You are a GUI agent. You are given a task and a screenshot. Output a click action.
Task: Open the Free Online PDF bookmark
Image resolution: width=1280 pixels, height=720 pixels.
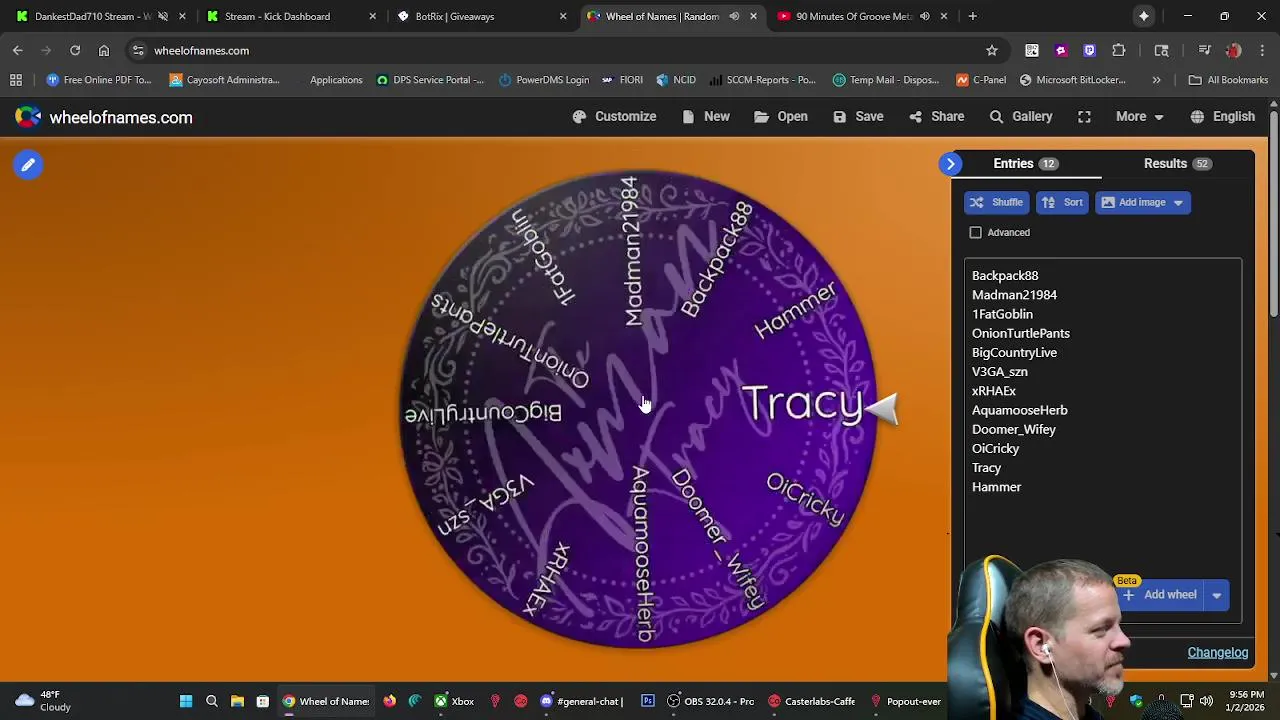(x=99, y=80)
